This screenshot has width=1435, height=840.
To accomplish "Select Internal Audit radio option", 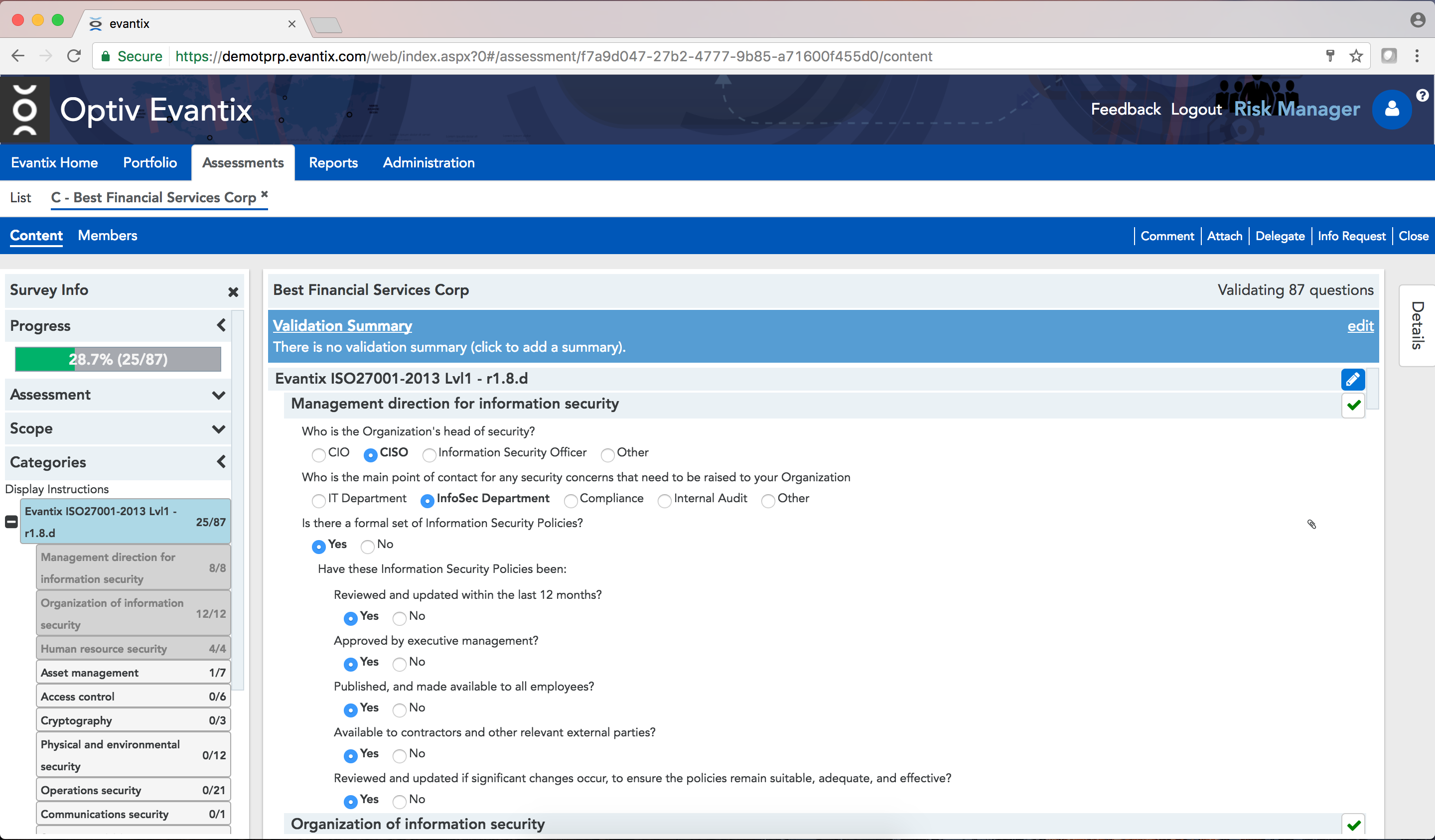I will 664,501.
